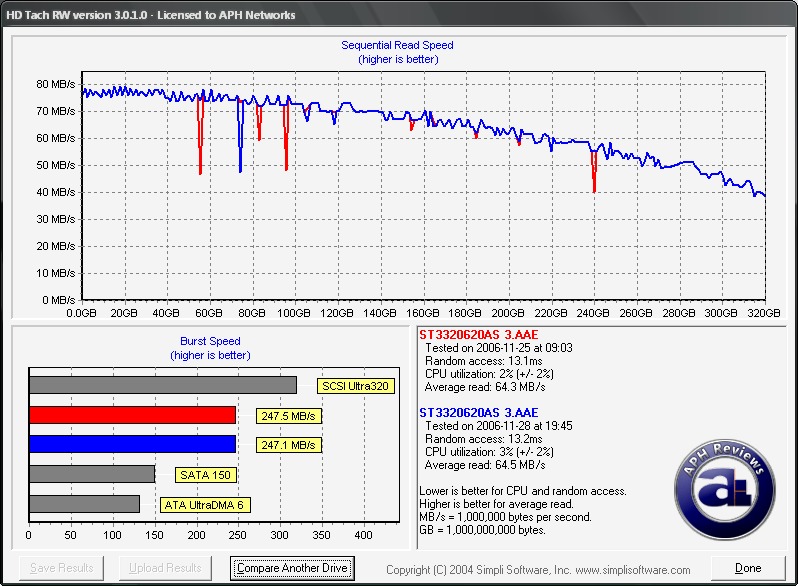The width and height of the screenshot is (798, 586).
Task: Select the red ST3320620AS drive heading
Action: [478, 332]
